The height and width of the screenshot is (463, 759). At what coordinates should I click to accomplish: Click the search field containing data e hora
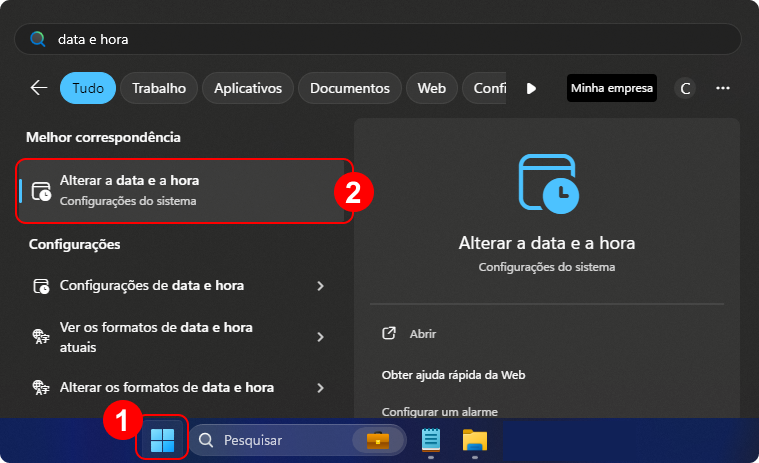378,39
